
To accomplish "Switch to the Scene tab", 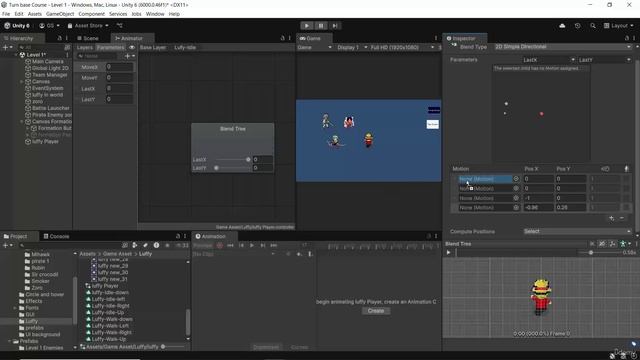I will [88, 38].
